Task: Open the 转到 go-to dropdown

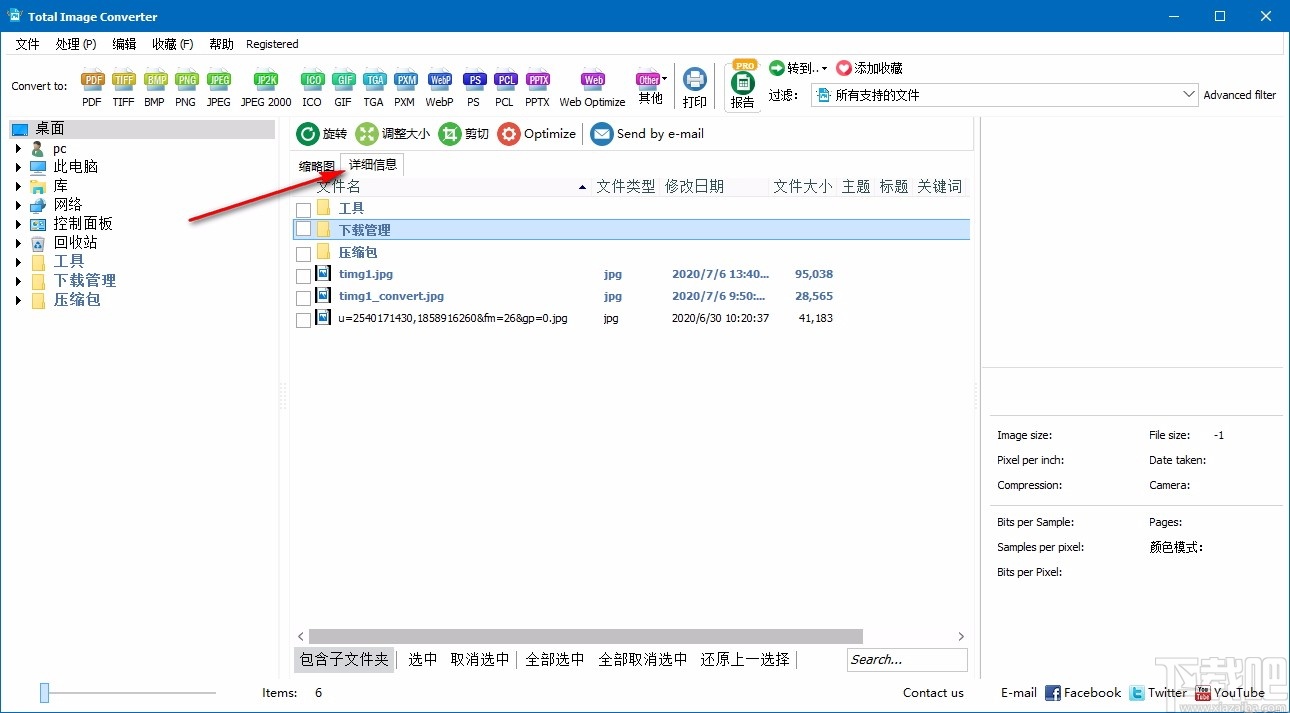Action: point(798,68)
